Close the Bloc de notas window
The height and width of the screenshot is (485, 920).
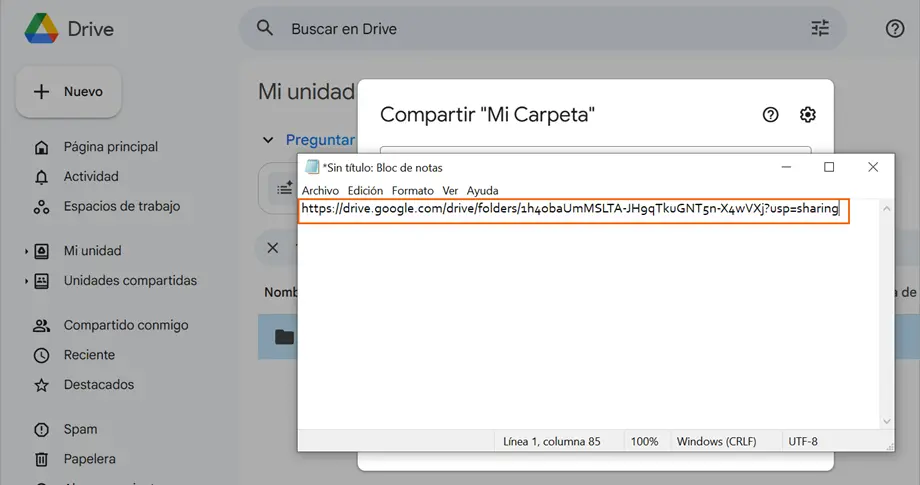point(873,167)
